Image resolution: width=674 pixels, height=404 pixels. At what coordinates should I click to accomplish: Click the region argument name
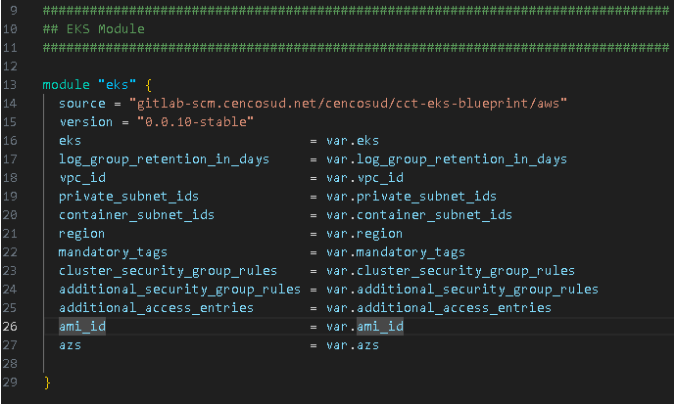click(82, 232)
